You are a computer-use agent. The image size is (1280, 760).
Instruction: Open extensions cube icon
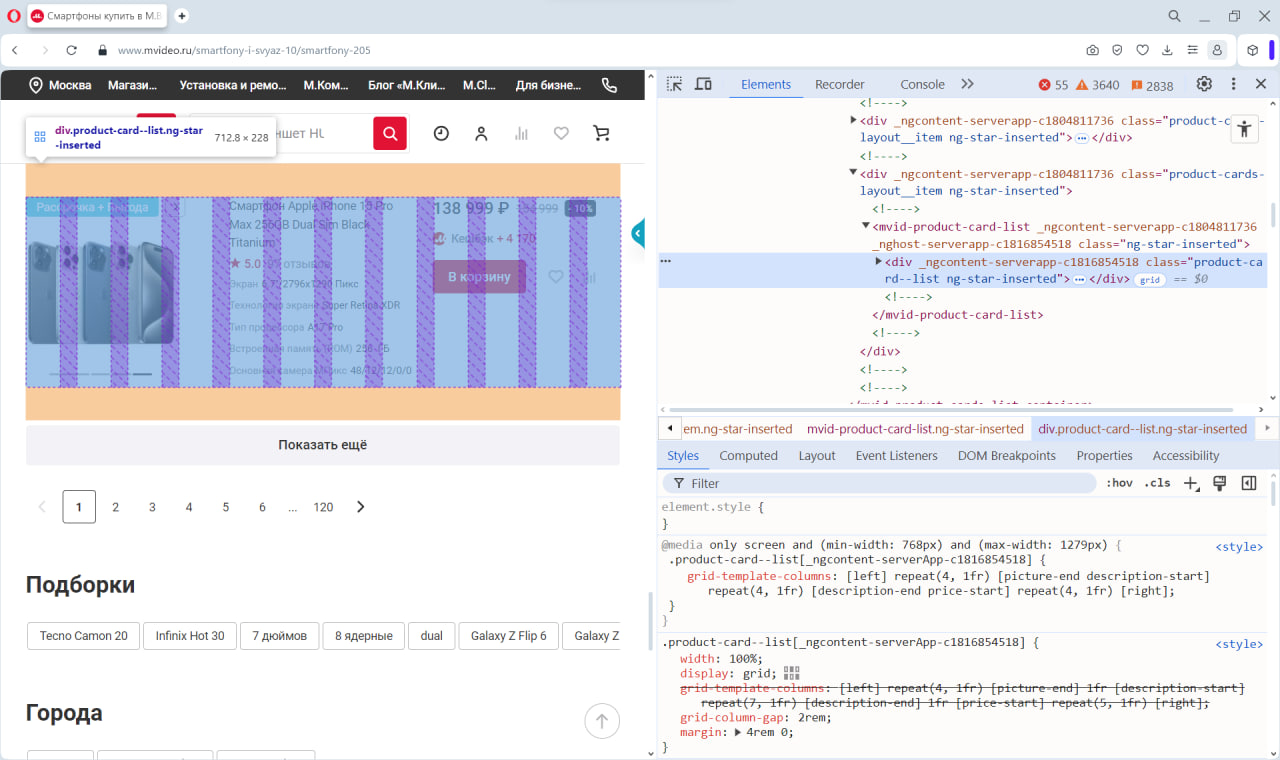[1253, 50]
